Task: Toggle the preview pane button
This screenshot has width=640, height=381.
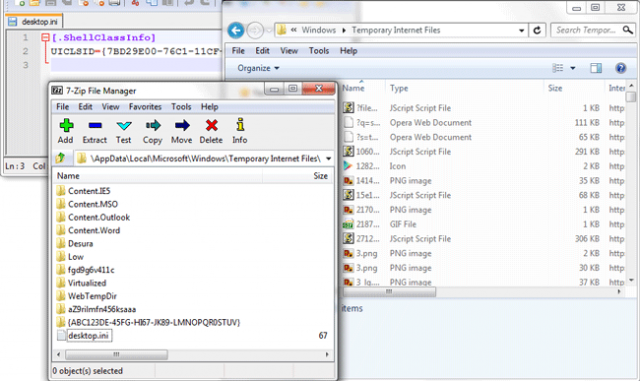Action: pyautogui.click(x=596, y=68)
